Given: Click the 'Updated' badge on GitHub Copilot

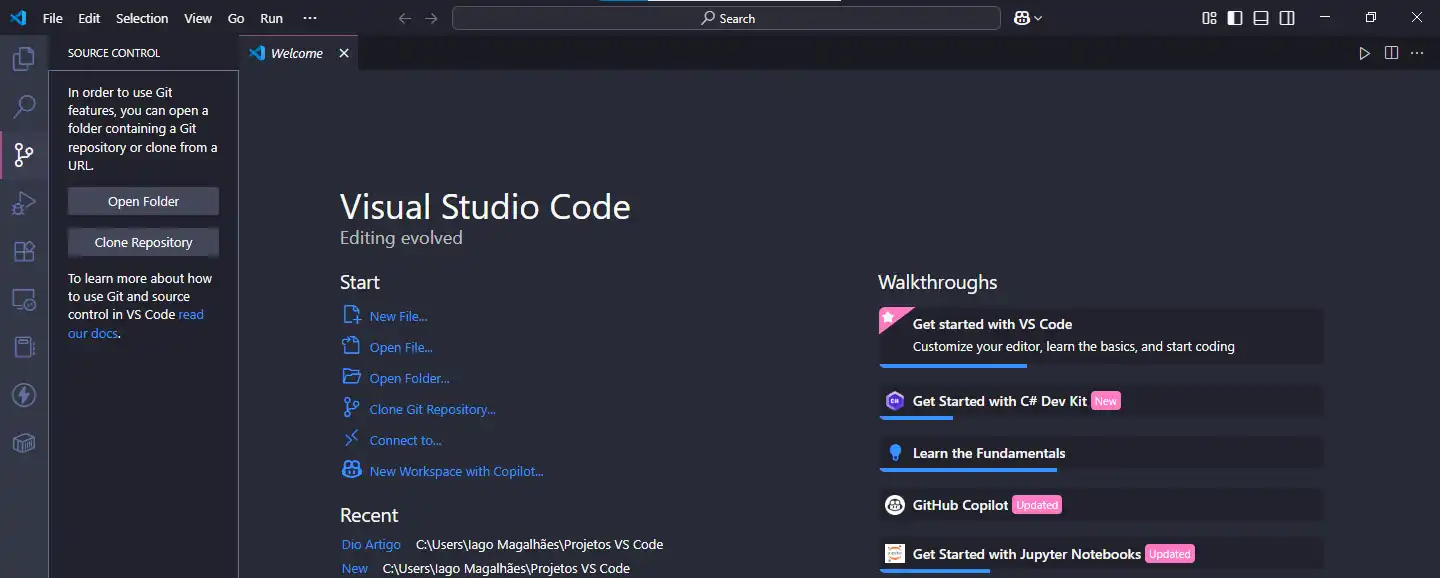Looking at the screenshot, I should (x=1037, y=505).
